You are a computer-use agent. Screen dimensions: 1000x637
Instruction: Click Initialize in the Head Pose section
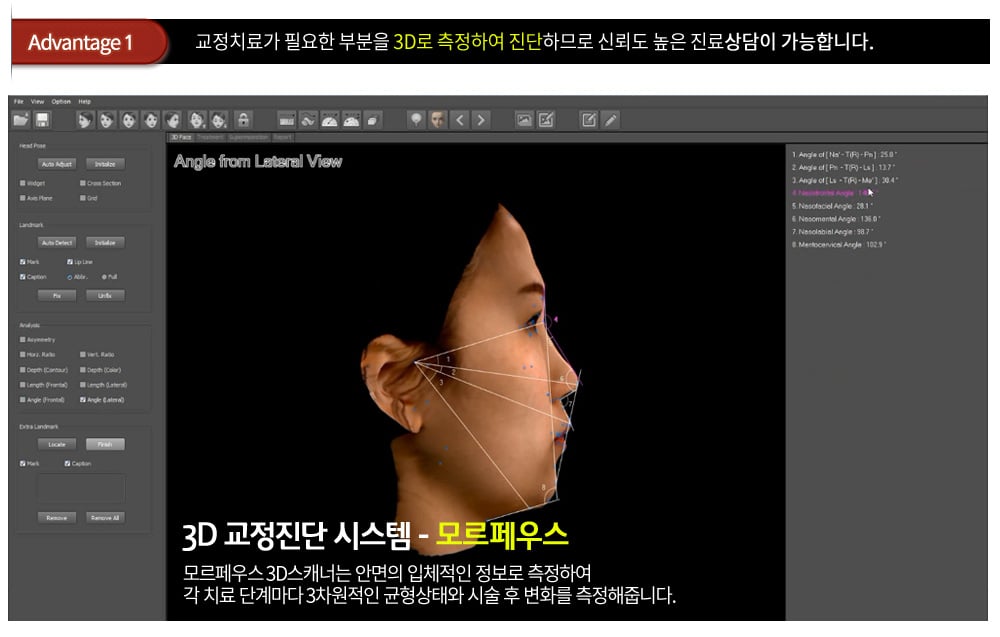tap(105, 164)
